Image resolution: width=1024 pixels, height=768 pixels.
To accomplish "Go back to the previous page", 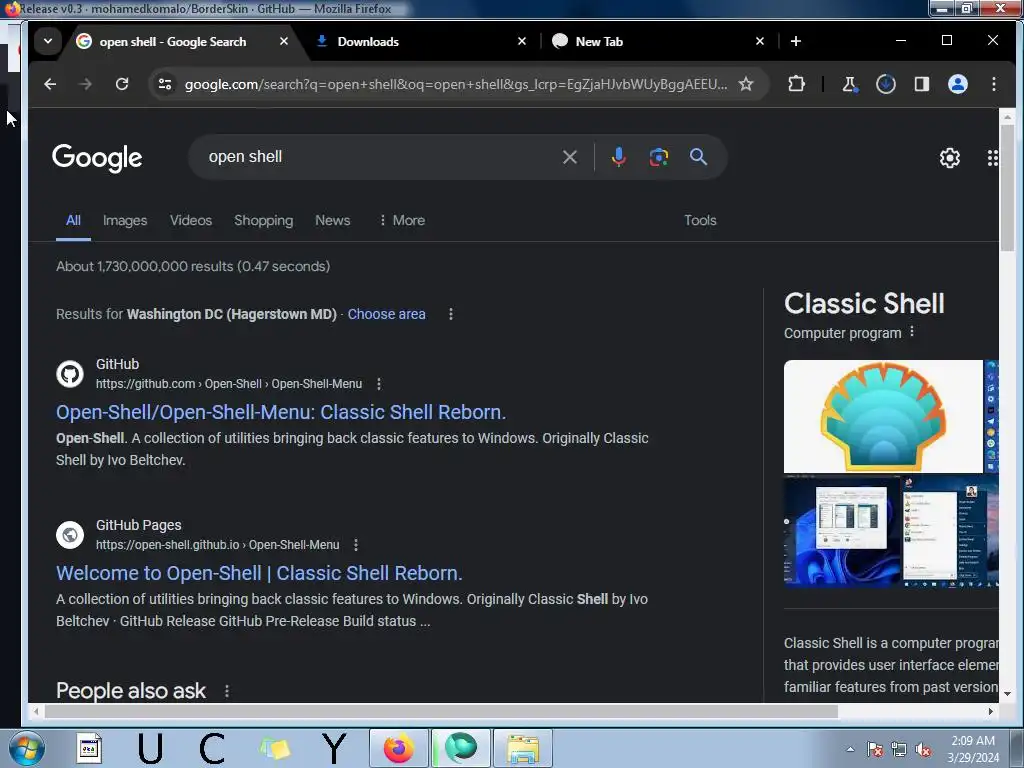I will pos(50,84).
